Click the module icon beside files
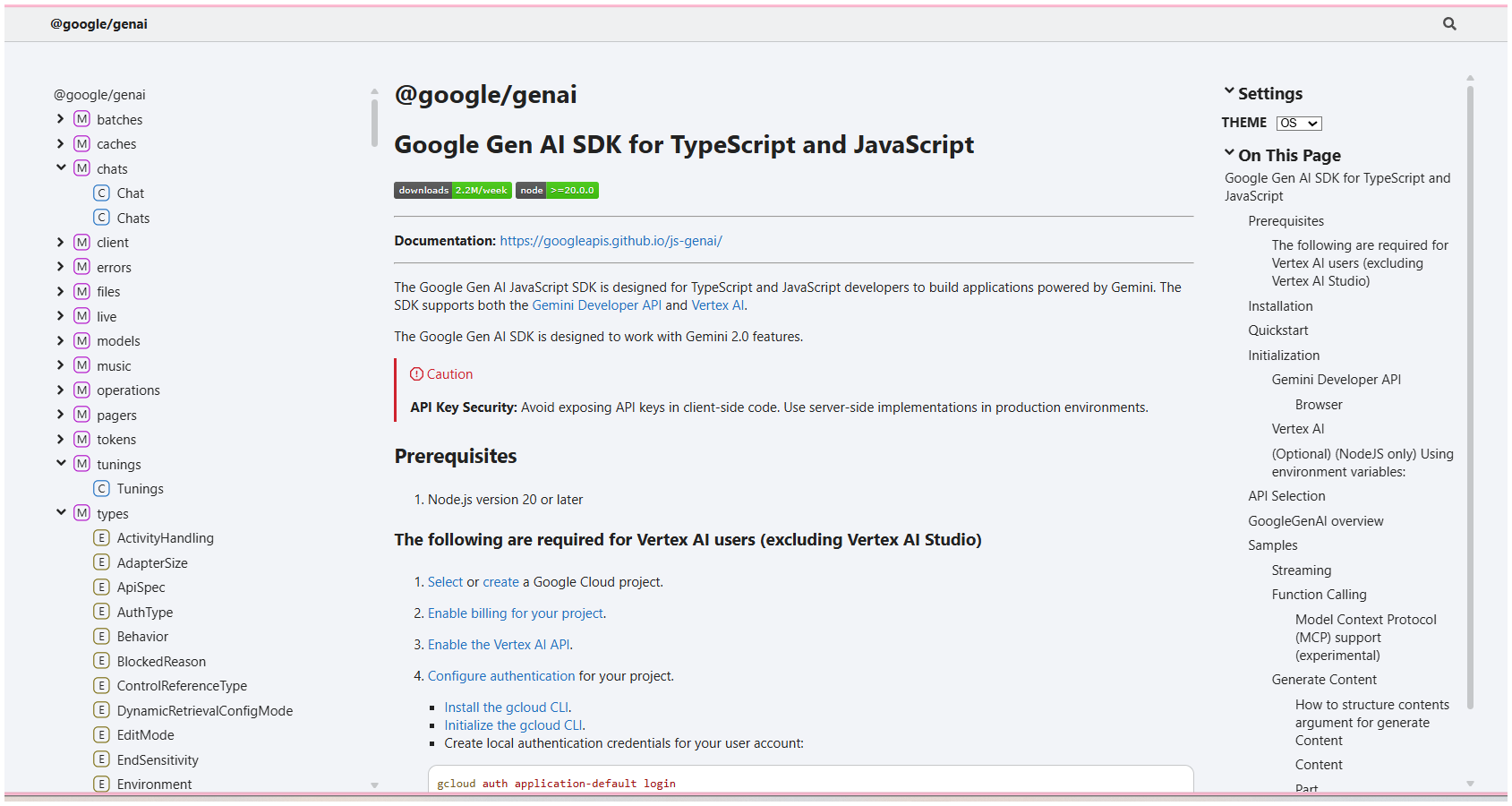Image resolution: width=1512 pixels, height=806 pixels. pyautogui.click(x=82, y=291)
